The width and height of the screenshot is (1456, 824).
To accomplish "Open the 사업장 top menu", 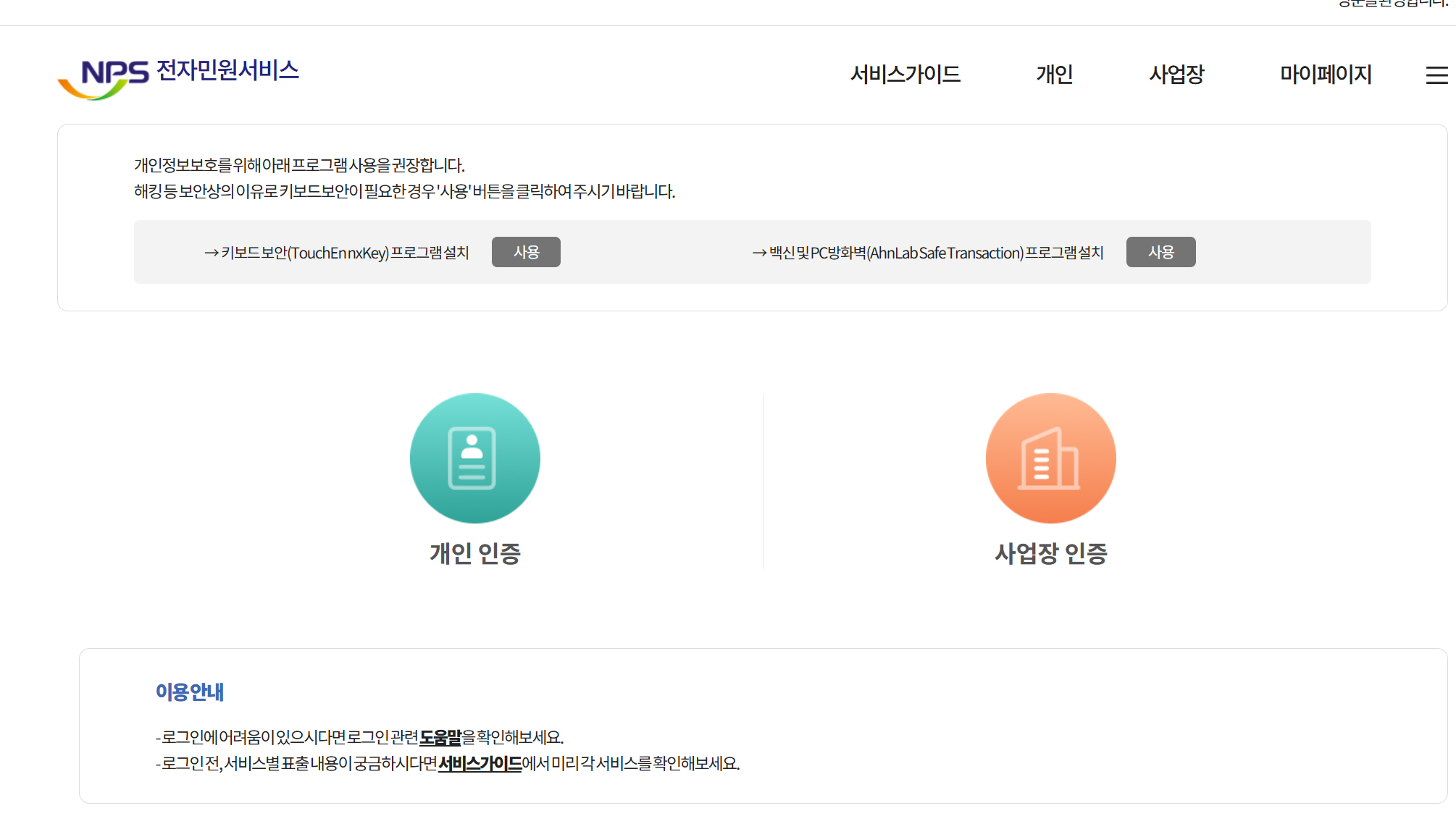I will tap(1176, 74).
